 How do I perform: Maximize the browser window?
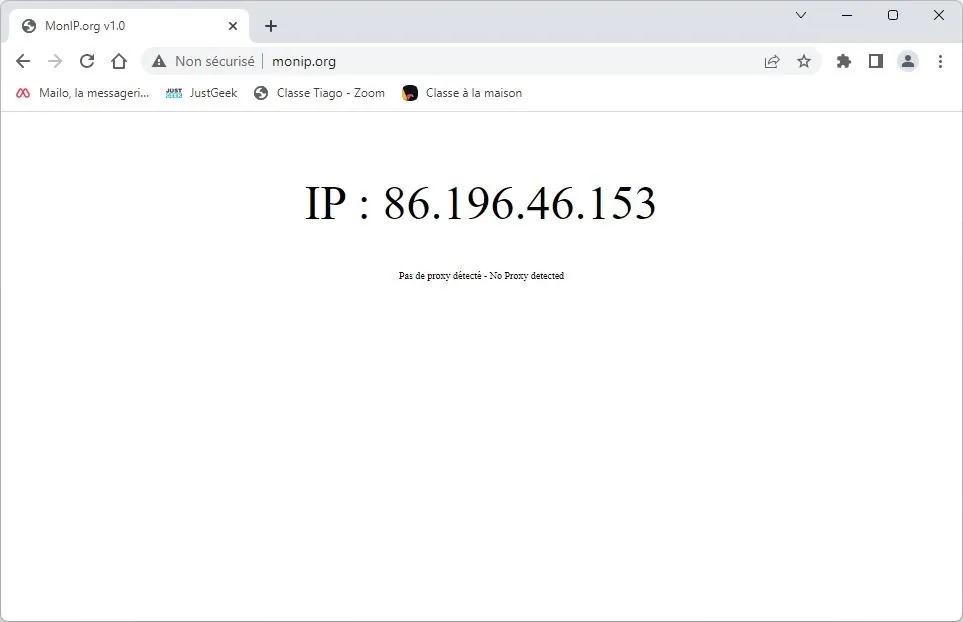click(893, 15)
